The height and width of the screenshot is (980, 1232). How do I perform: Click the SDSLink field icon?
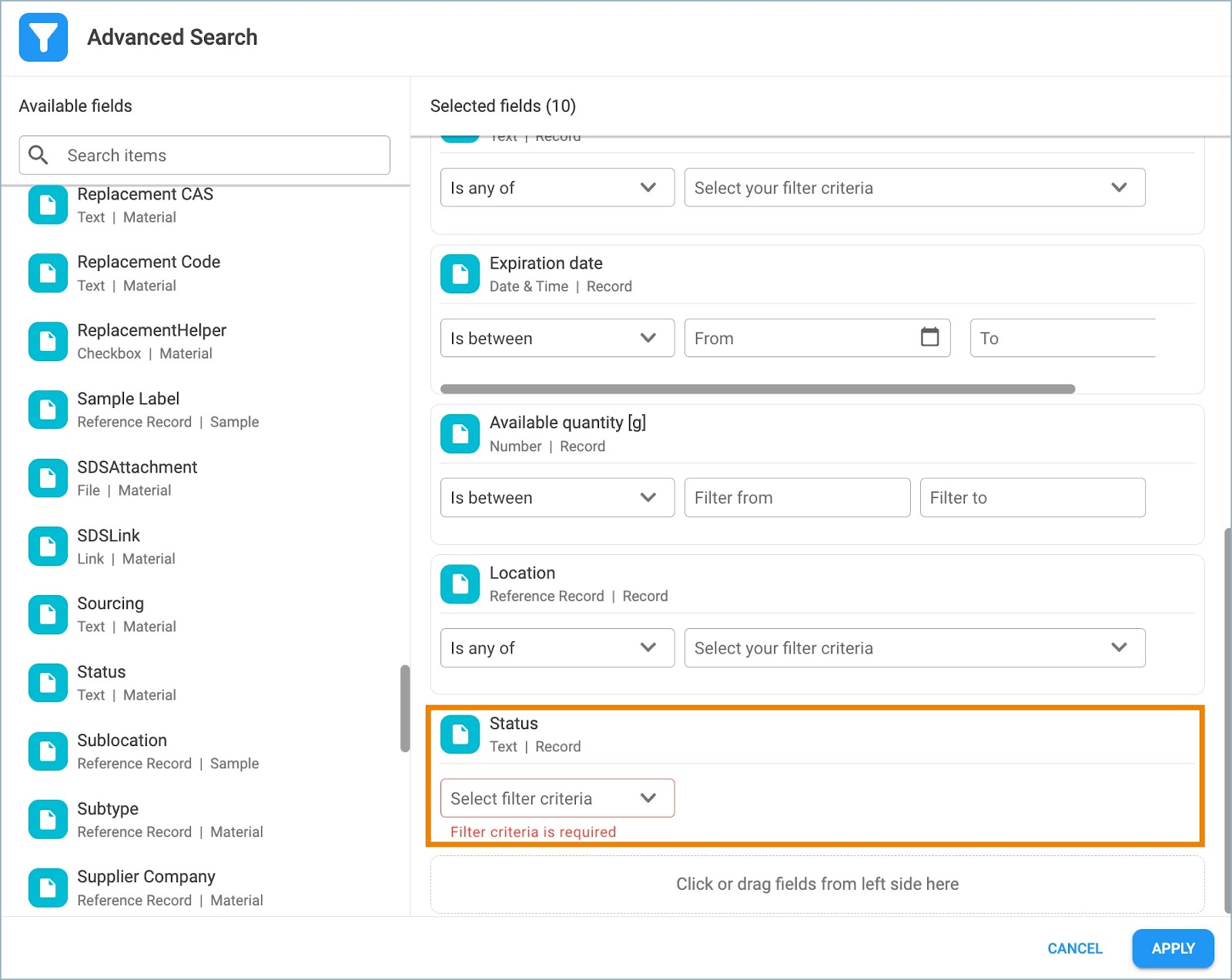(48, 547)
